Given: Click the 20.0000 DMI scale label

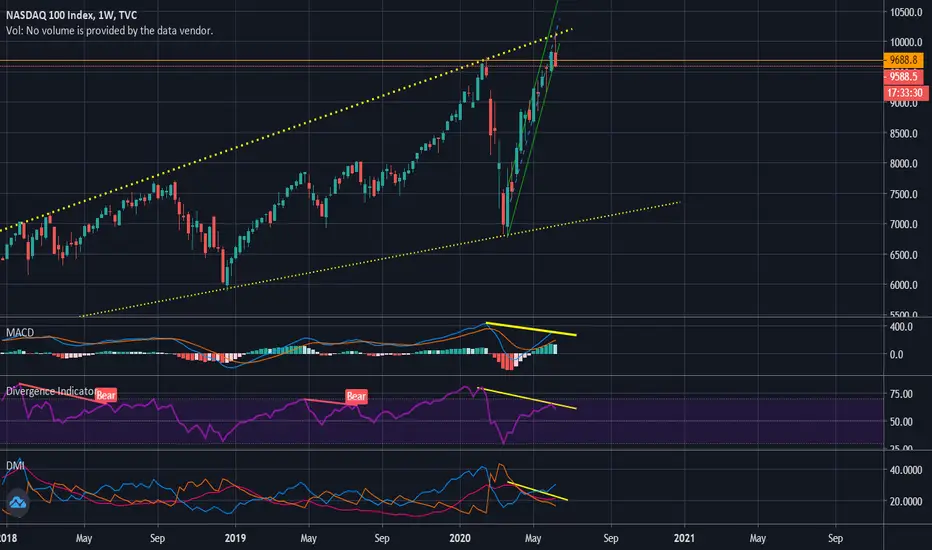Looking at the screenshot, I should point(906,501).
